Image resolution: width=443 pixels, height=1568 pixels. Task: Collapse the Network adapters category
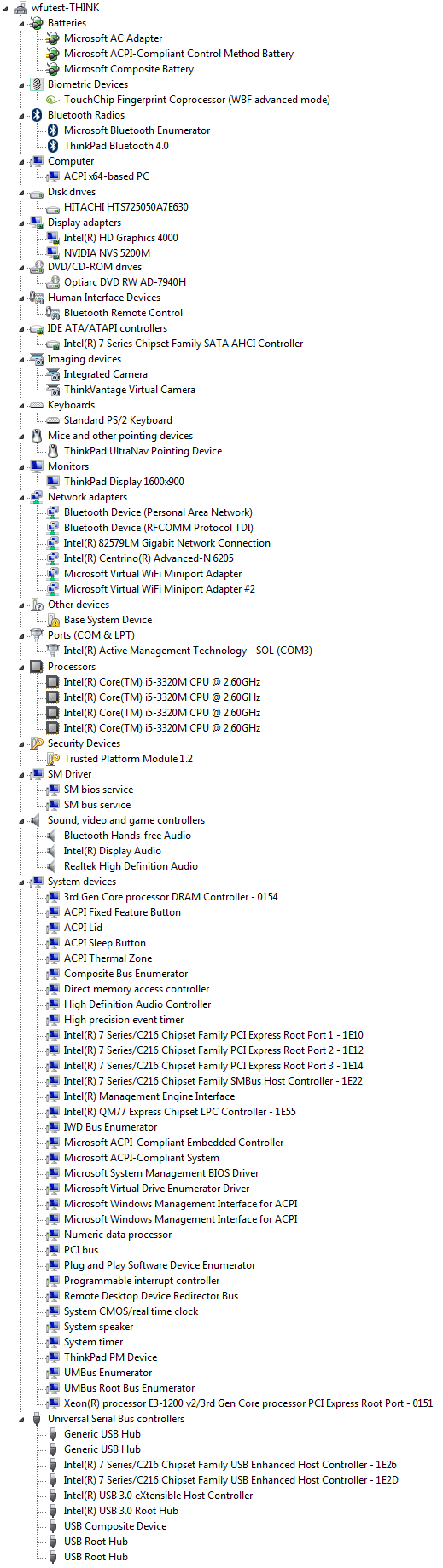click(22, 498)
